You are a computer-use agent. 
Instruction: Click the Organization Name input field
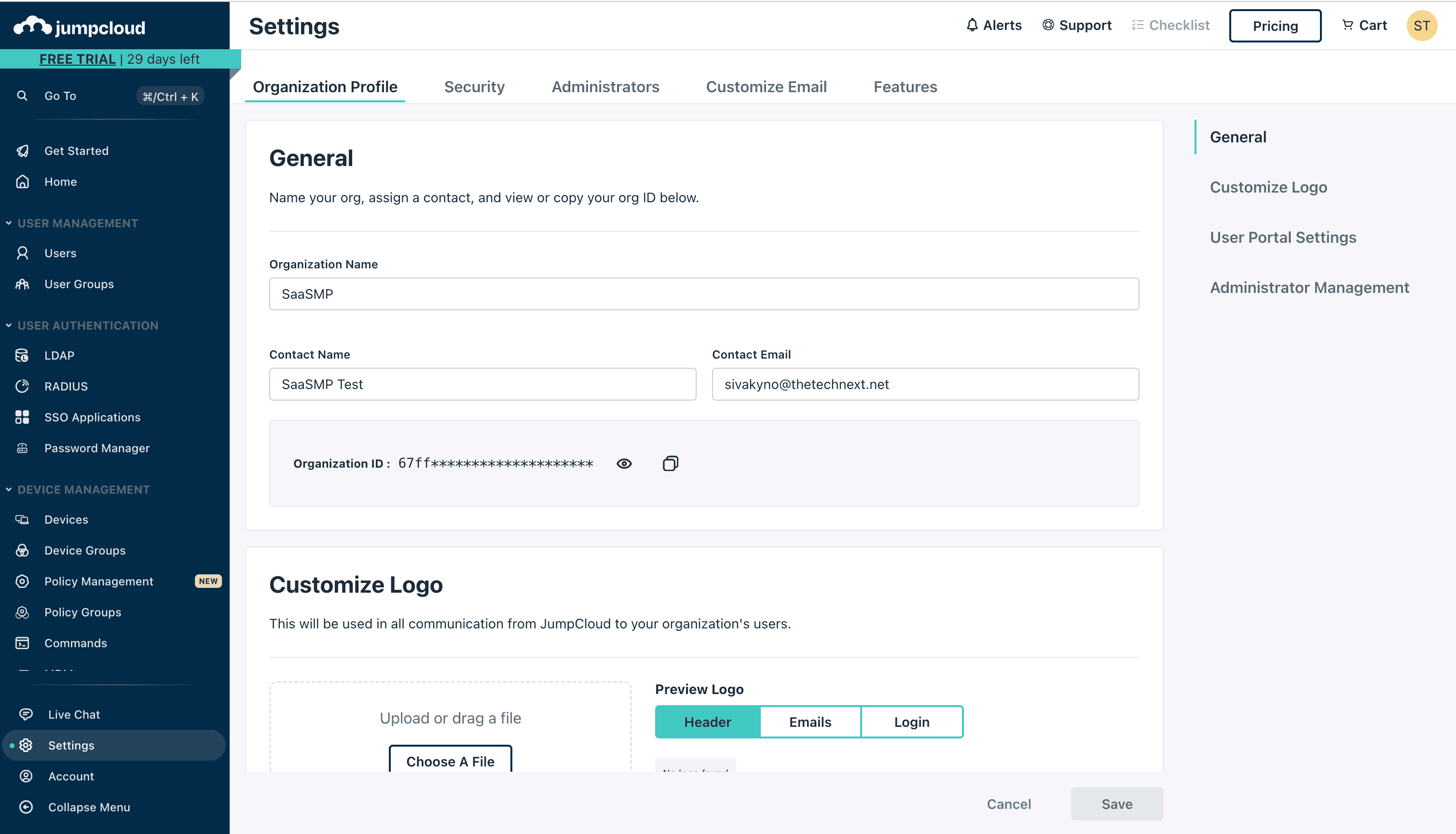point(704,294)
